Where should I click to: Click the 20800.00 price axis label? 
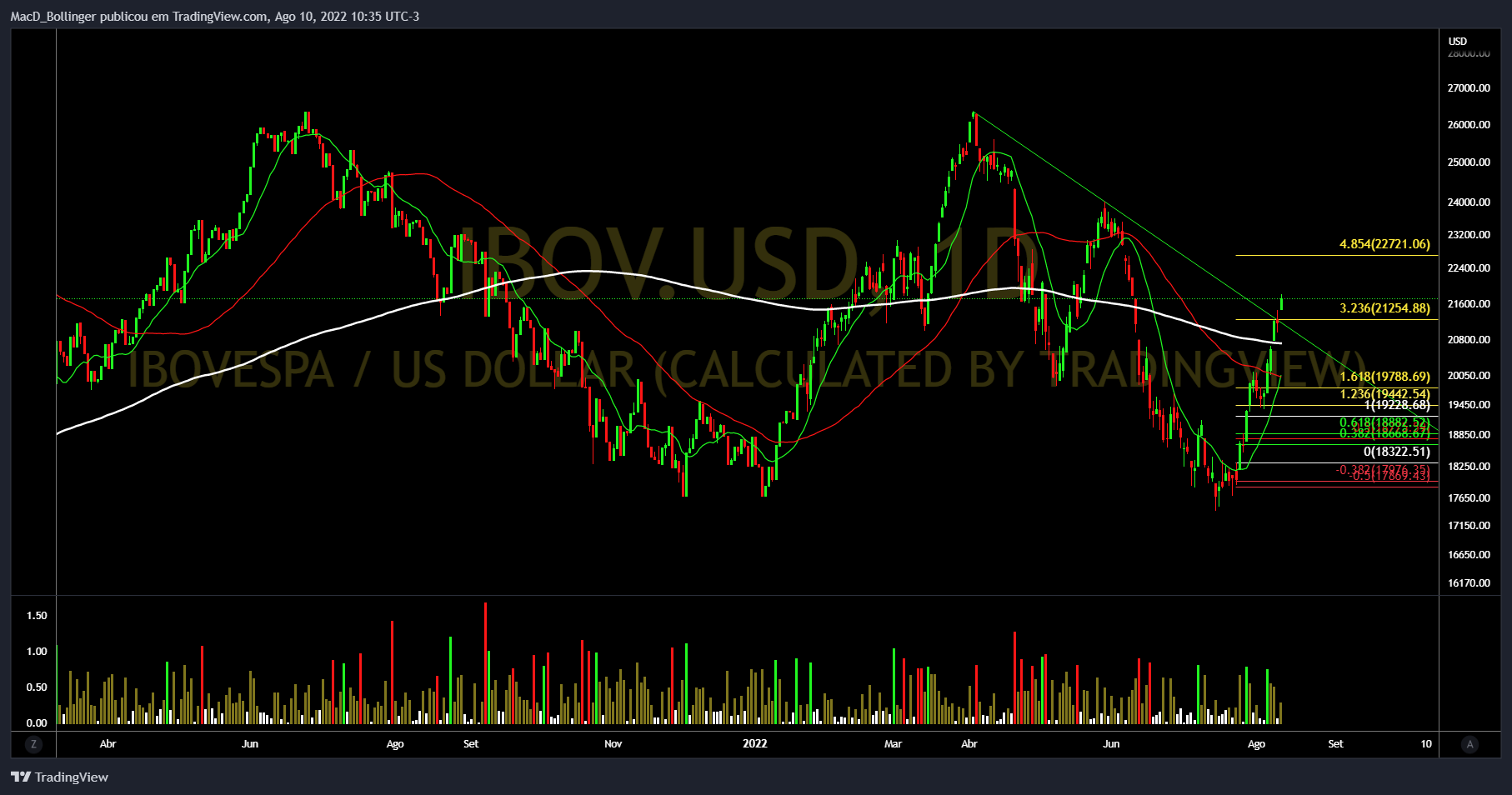(x=1469, y=340)
